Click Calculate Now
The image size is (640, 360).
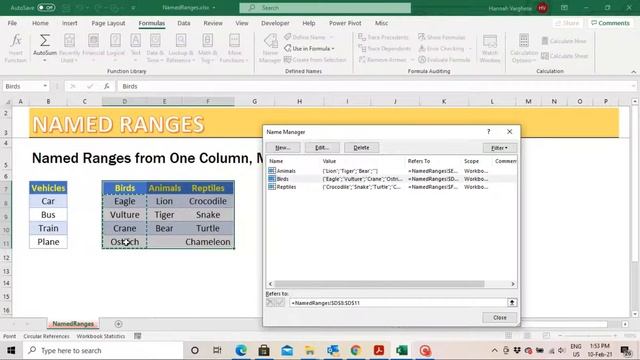[x=564, y=41]
